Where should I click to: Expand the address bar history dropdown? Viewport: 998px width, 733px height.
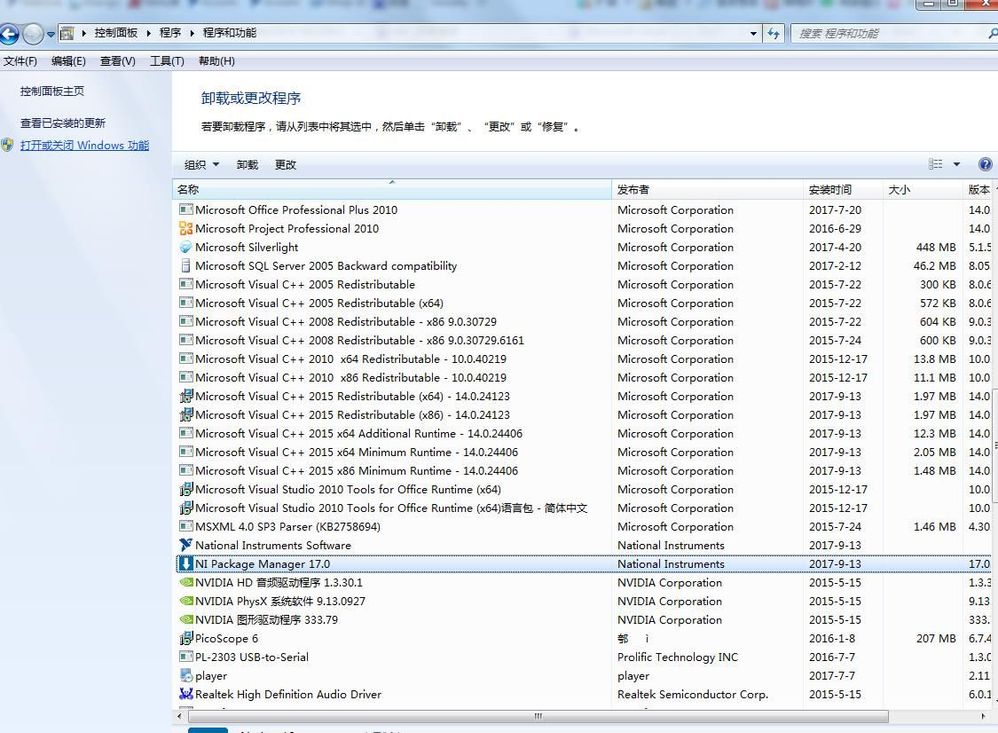pyautogui.click(x=754, y=33)
